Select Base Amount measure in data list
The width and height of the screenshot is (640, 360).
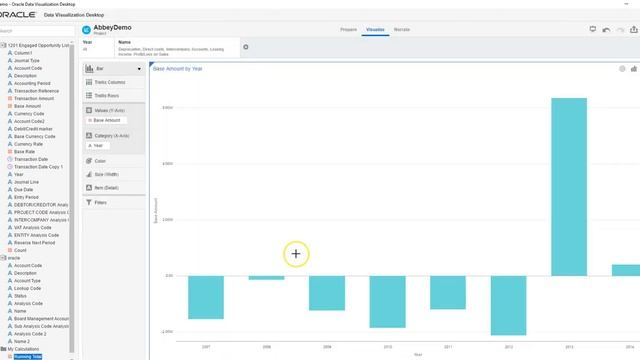pos(27,106)
